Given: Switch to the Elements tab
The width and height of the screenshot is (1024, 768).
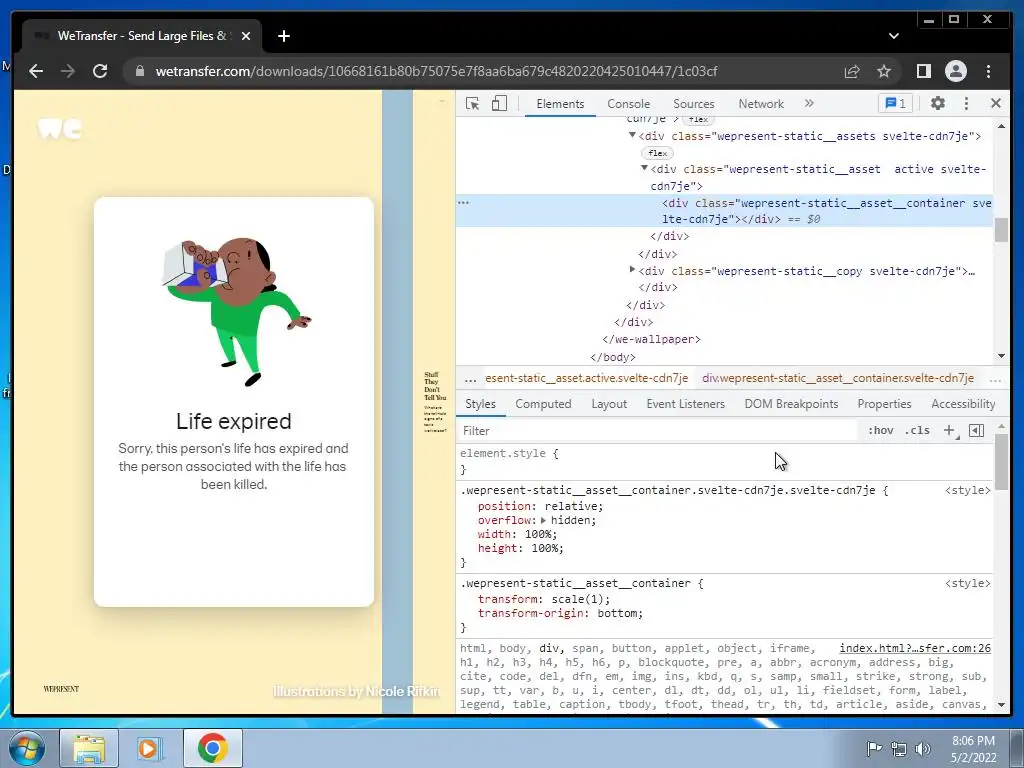Looking at the screenshot, I should coord(560,104).
